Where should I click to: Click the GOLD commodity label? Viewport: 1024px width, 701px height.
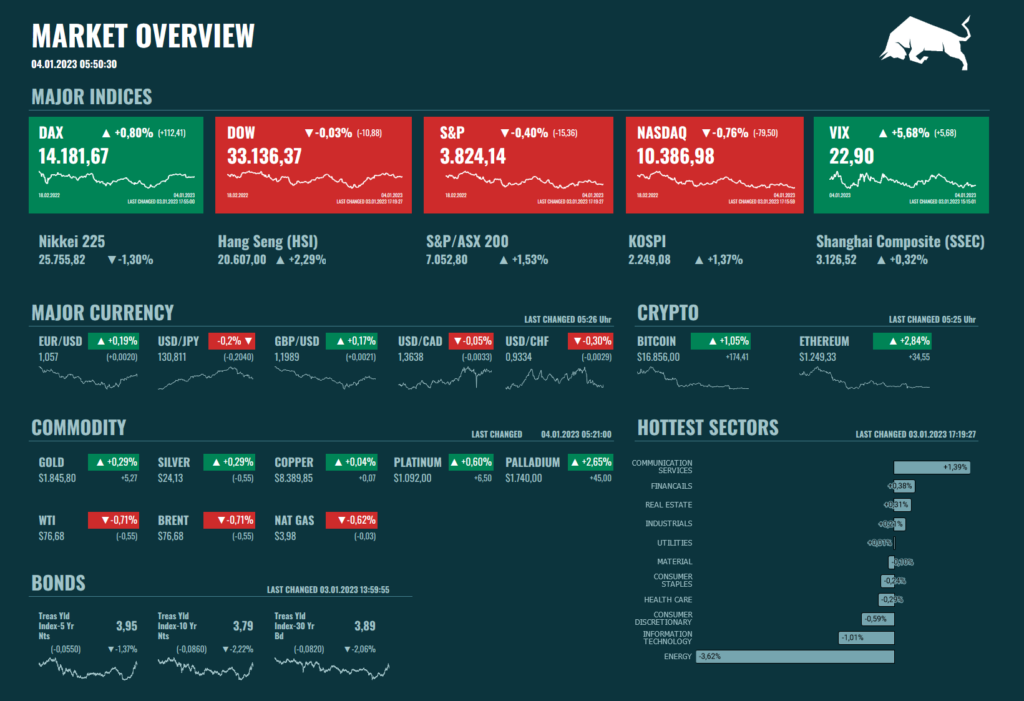pos(51,463)
